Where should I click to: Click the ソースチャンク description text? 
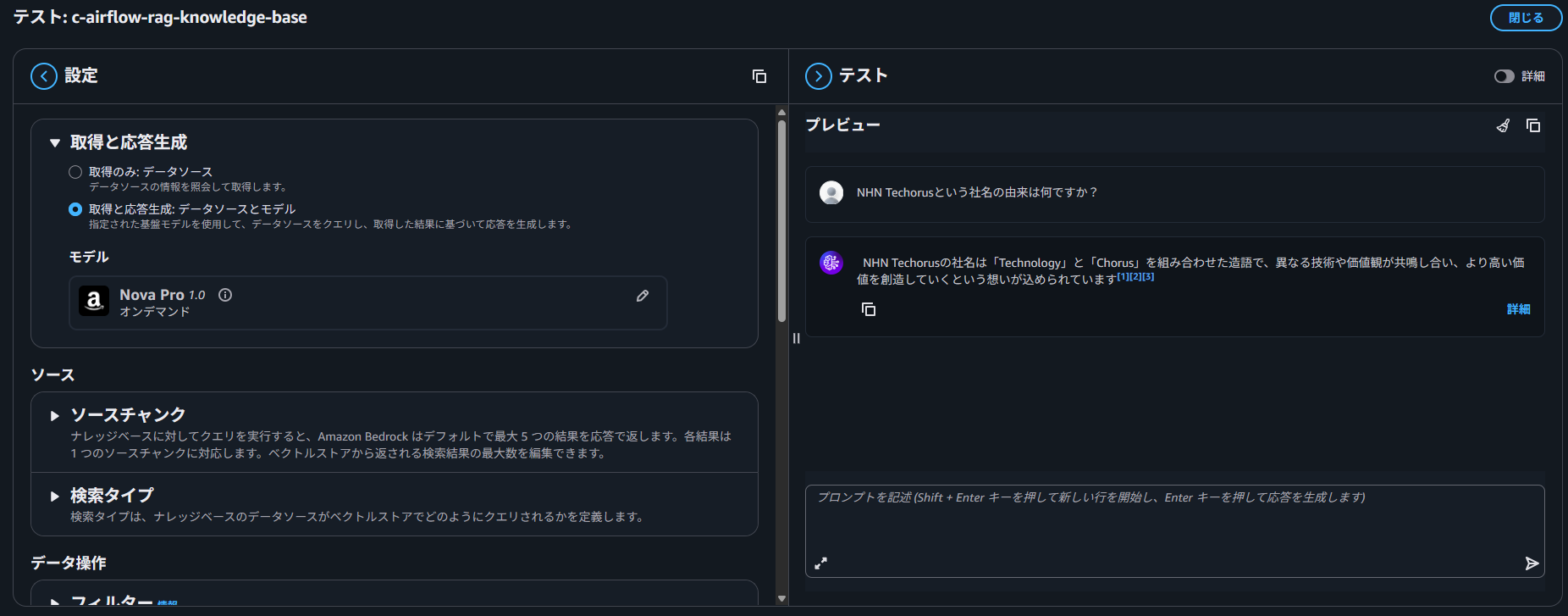400,445
